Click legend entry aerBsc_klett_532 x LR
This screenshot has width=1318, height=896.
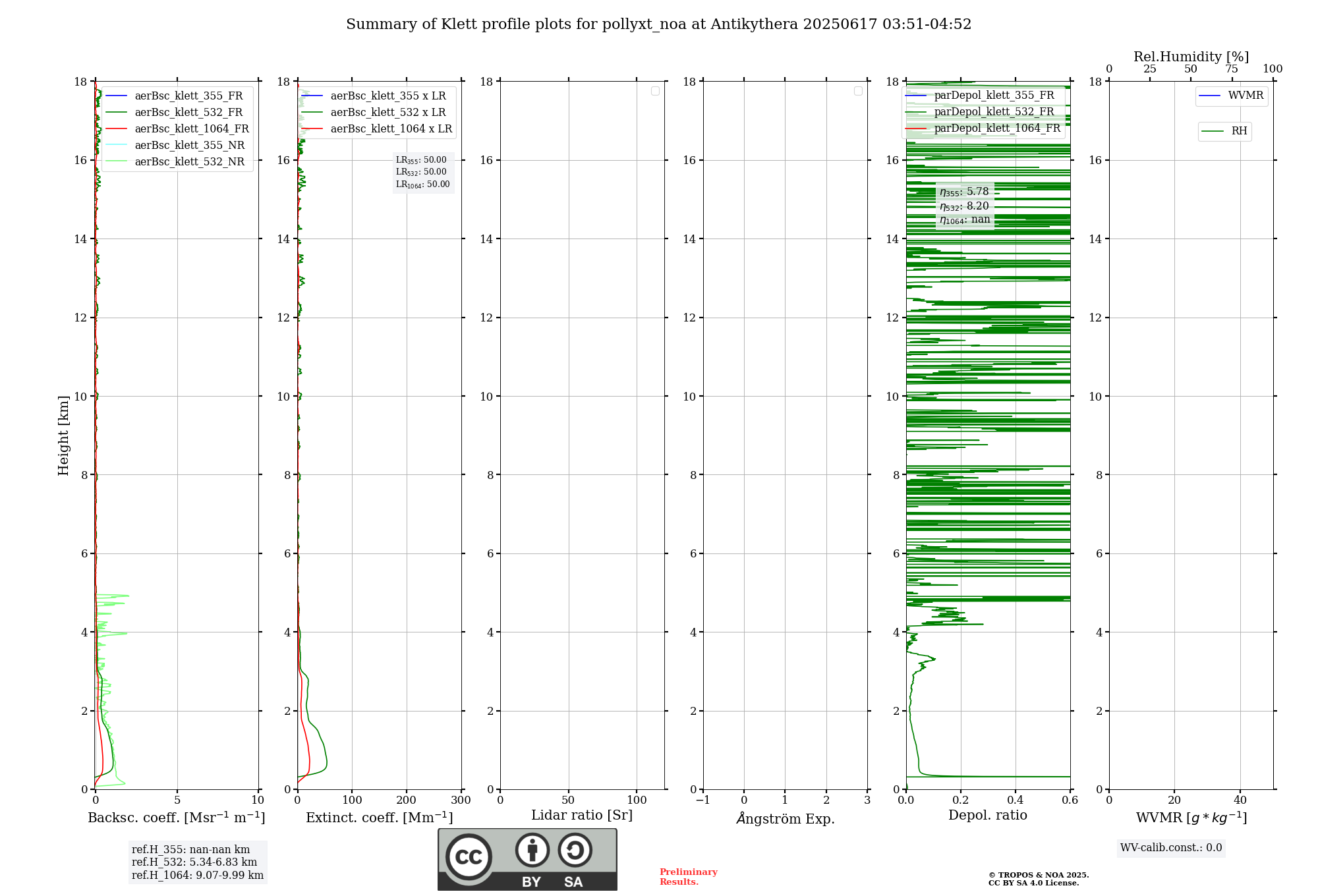(x=374, y=112)
